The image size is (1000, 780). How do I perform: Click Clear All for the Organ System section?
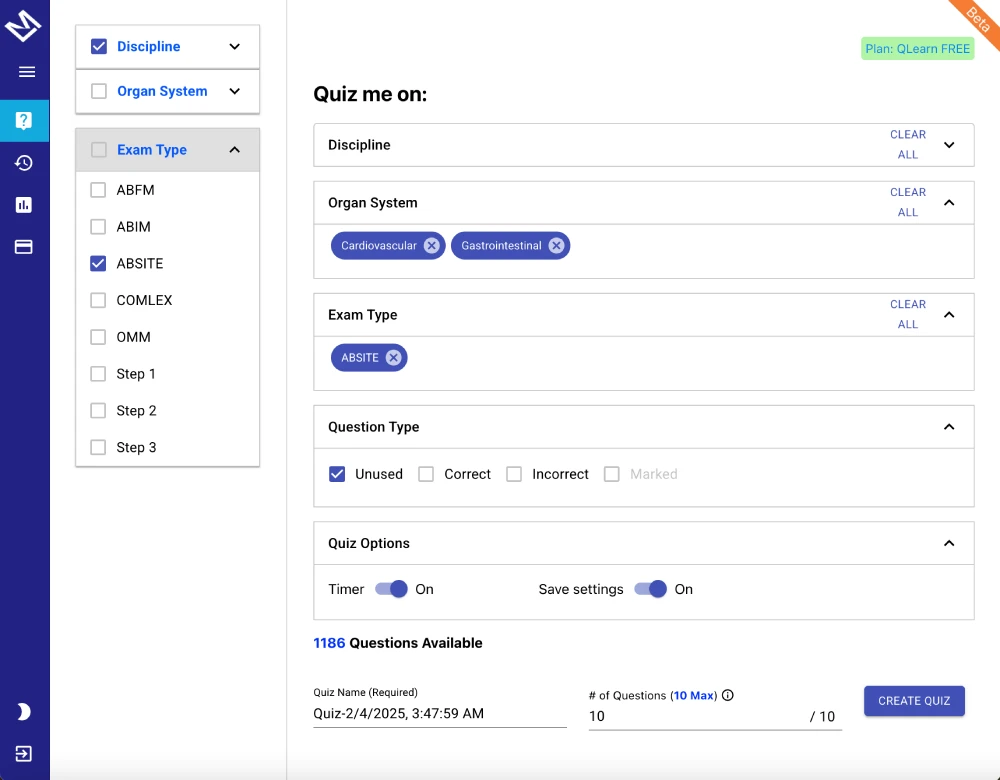coord(908,203)
